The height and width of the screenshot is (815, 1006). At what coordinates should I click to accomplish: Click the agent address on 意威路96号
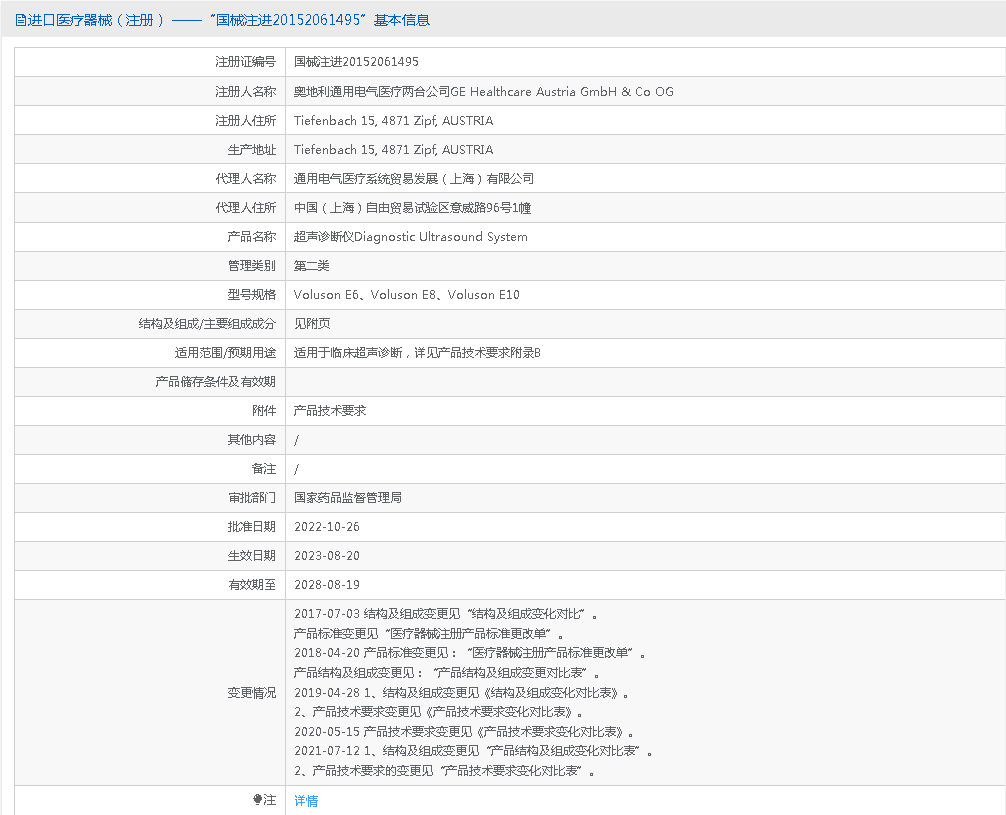pyautogui.click(x=410, y=208)
